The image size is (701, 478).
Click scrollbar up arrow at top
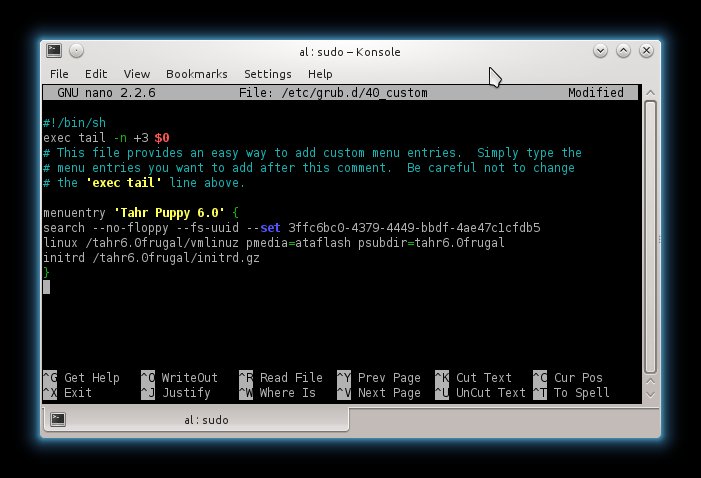tap(650, 93)
